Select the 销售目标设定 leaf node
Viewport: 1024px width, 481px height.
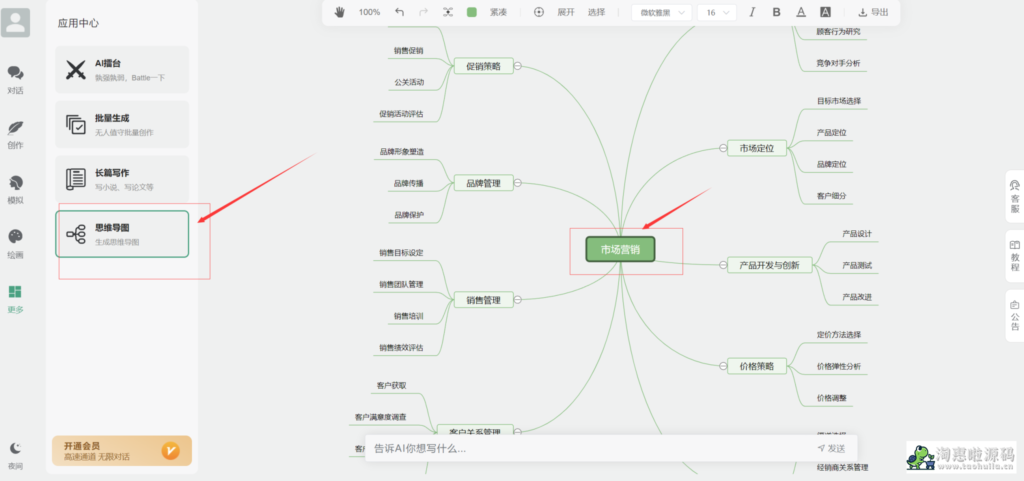pos(401,253)
